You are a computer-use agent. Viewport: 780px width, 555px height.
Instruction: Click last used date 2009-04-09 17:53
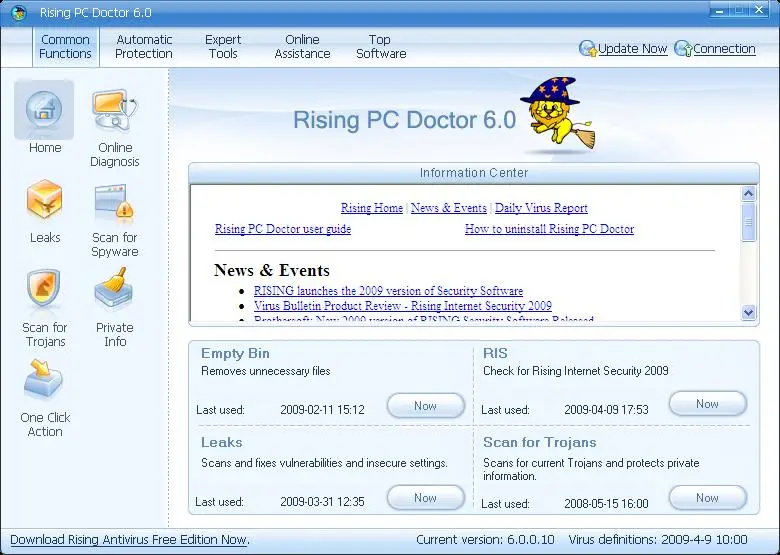pos(606,410)
